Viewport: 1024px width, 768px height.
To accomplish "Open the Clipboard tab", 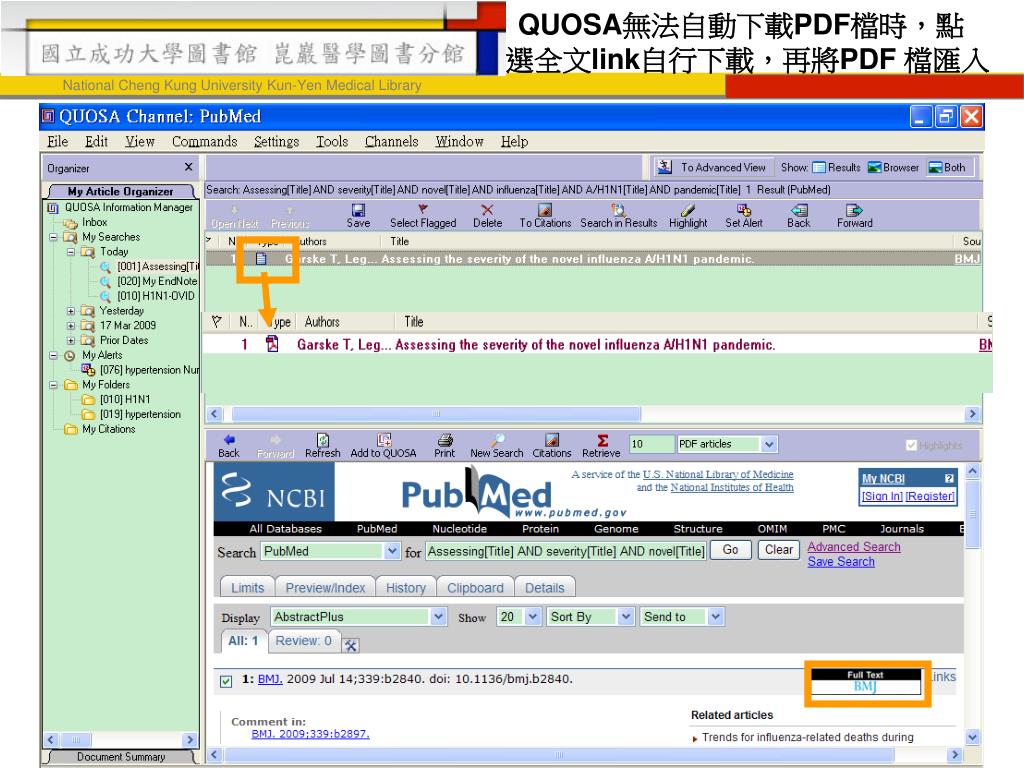I will tap(475, 588).
